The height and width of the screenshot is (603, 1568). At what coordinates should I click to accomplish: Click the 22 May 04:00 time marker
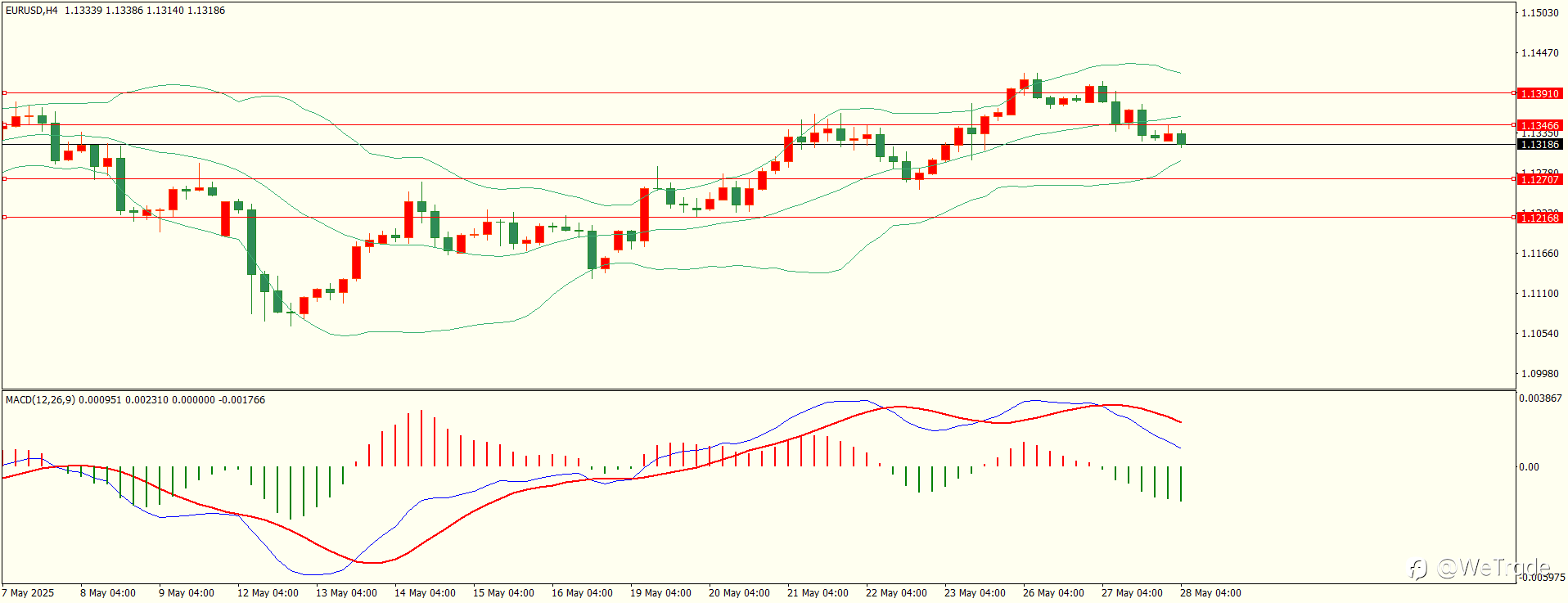(x=896, y=593)
